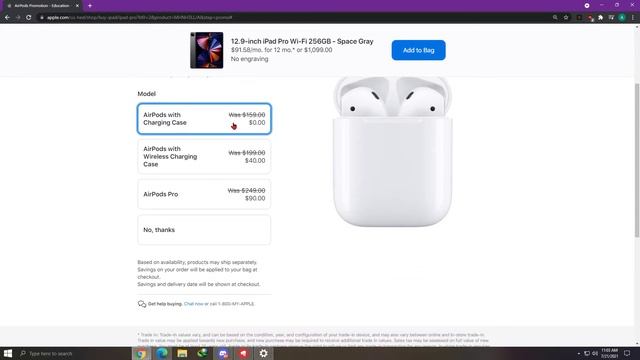
Task: Click the '12.9-inch iPad Pro Wi-Fi 256GB - Space Gray' title
Action: pyautogui.click(x=302, y=41)
